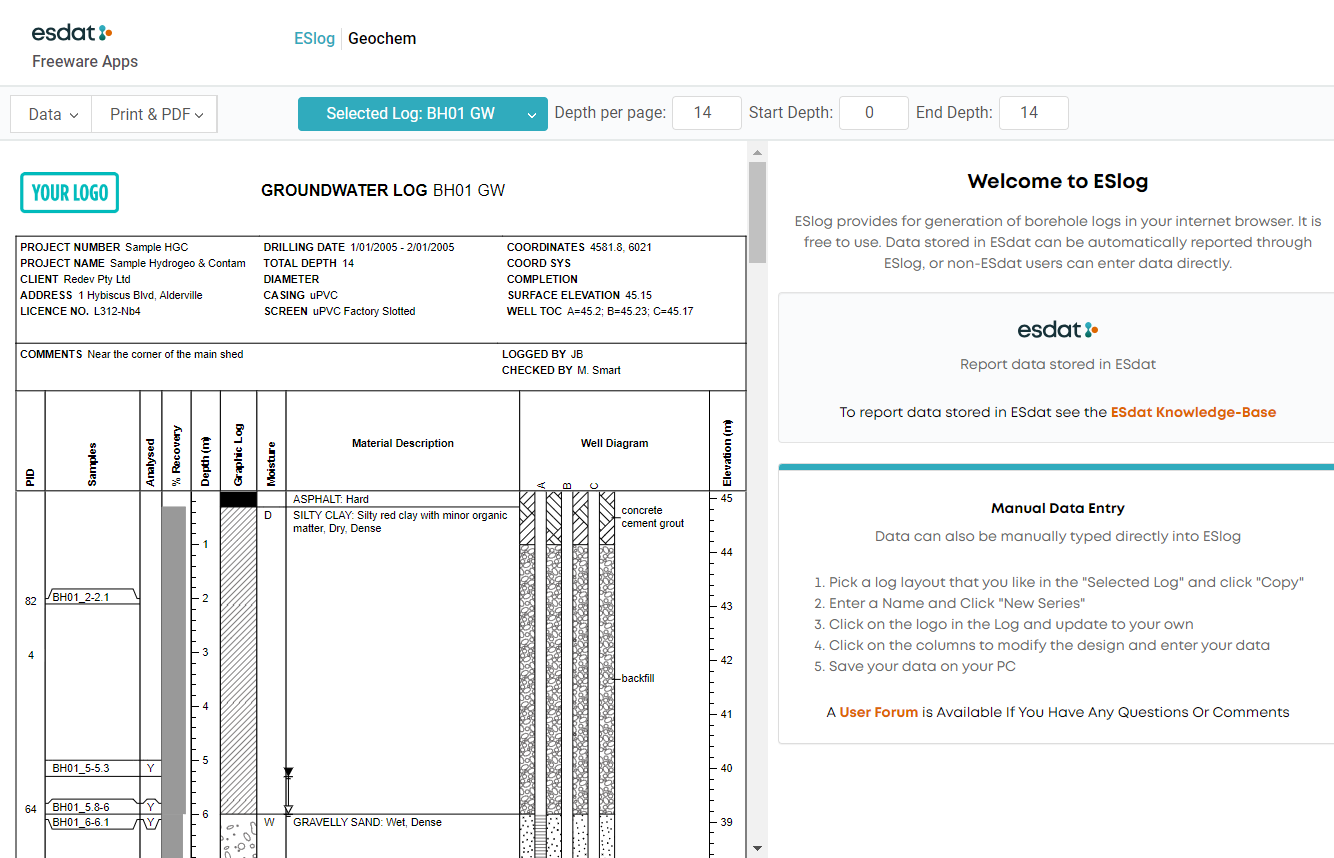Click the Analysed column header
1334x858 pixels.
tap(150, 462)
